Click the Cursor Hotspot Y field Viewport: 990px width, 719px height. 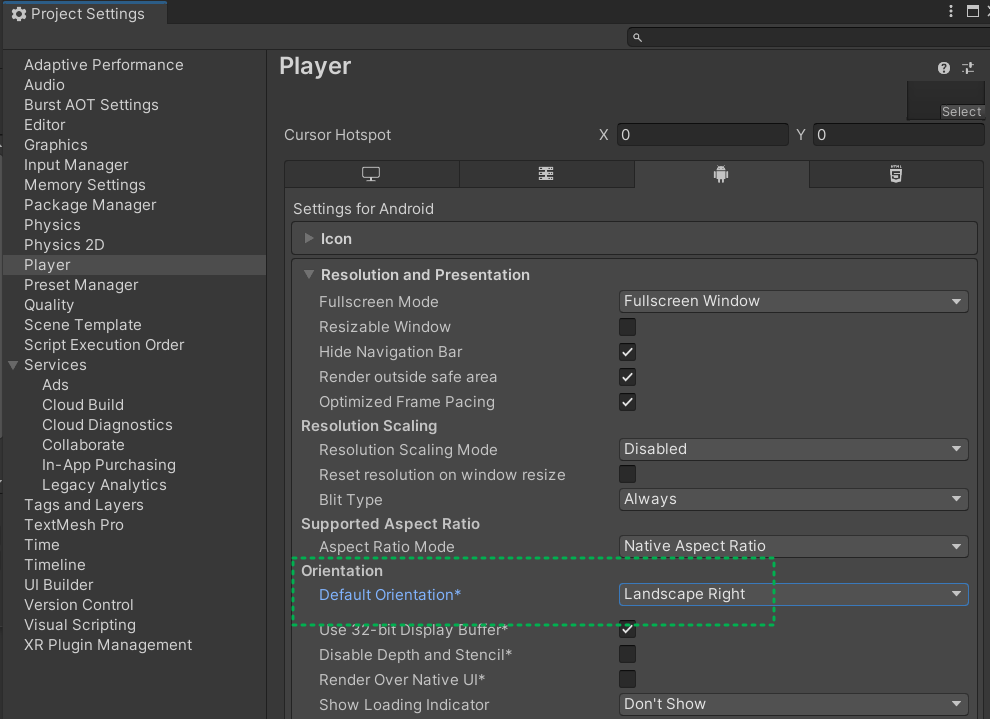[898, 135]
